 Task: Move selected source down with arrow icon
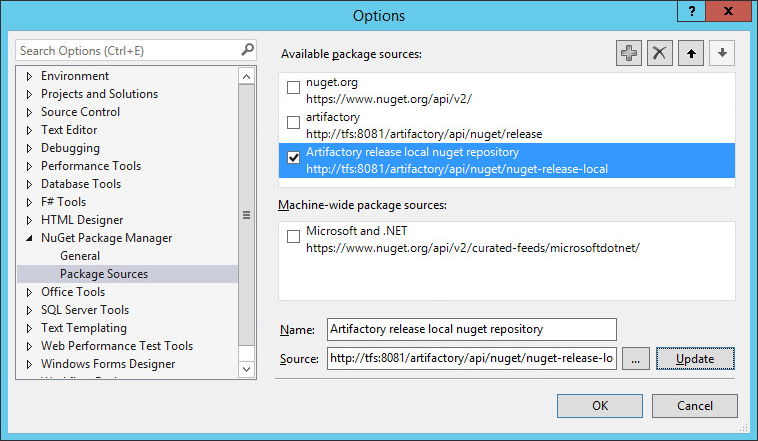(722, 53)
